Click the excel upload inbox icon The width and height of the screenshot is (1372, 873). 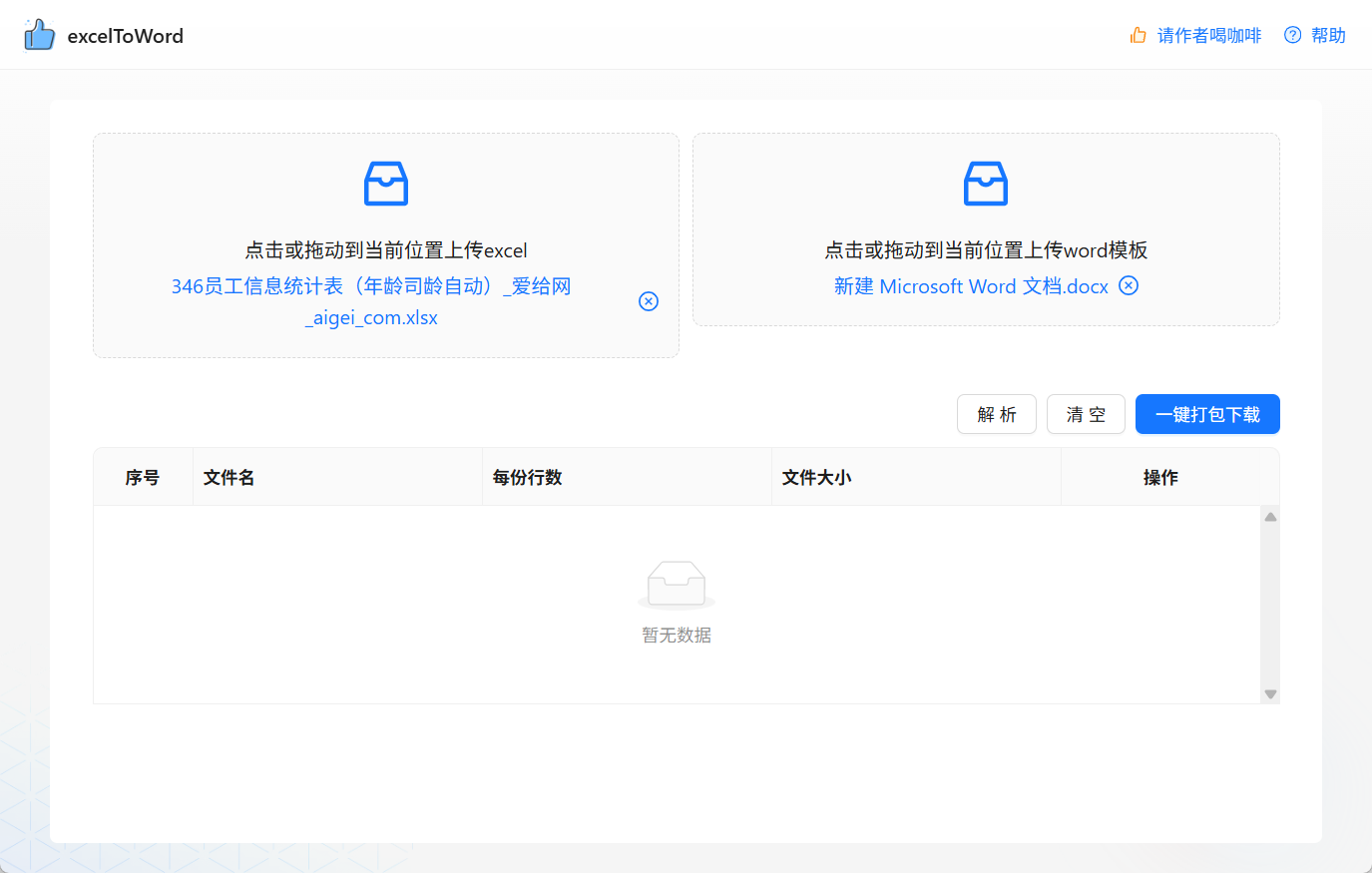coord(385,184)
